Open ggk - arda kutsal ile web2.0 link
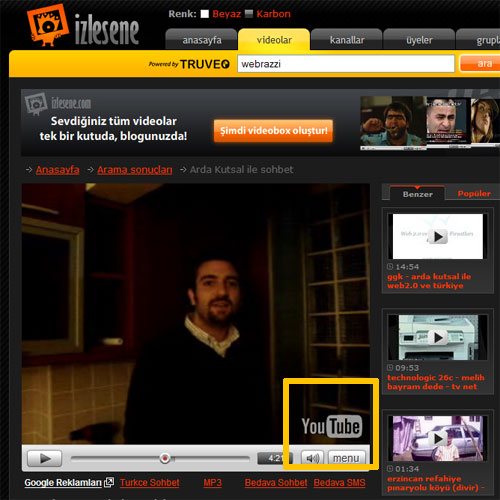This screenshot has width=500, height=500. coord(429,281)
